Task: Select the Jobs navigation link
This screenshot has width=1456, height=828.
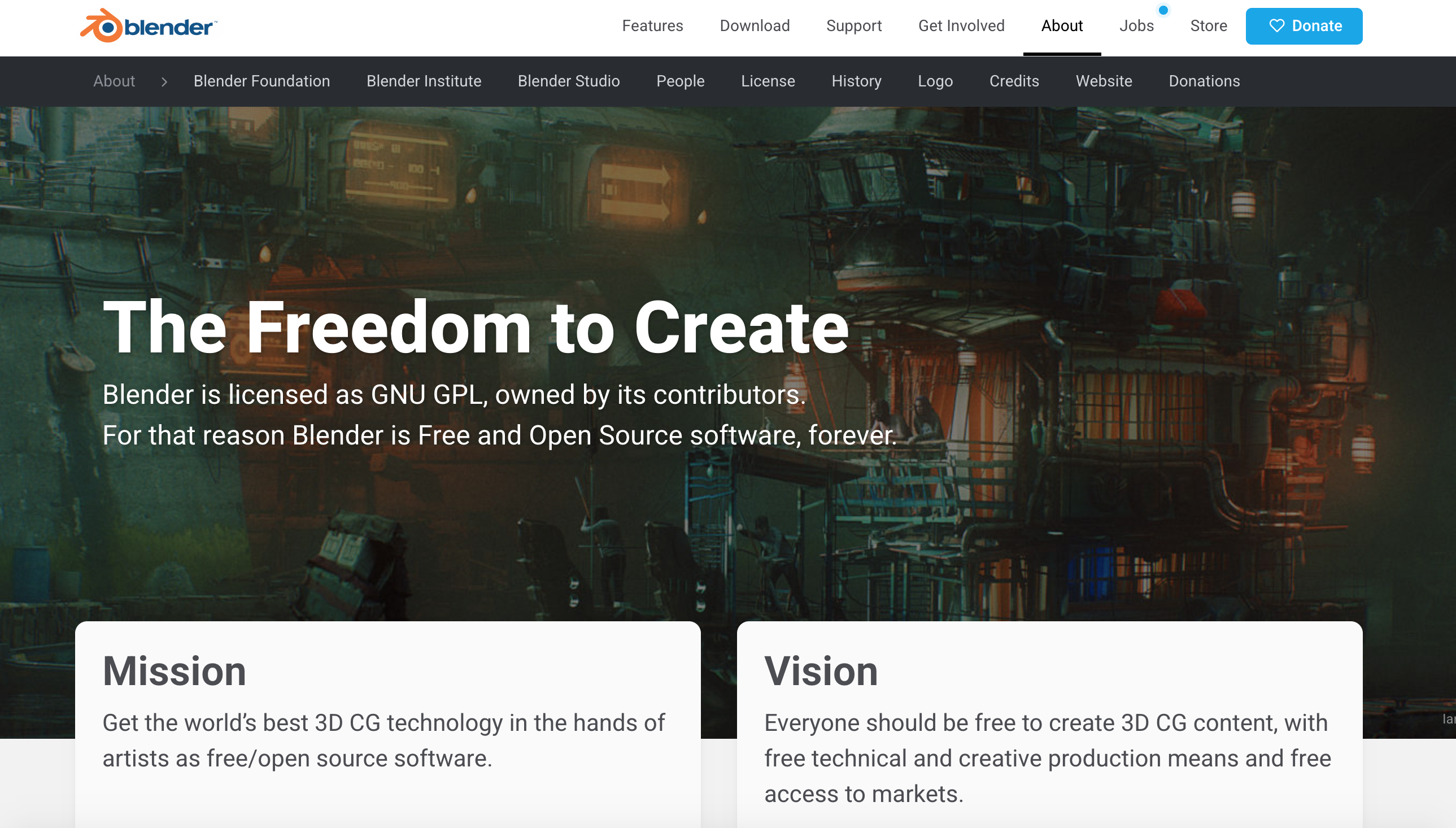Action: click(1136, 25)
